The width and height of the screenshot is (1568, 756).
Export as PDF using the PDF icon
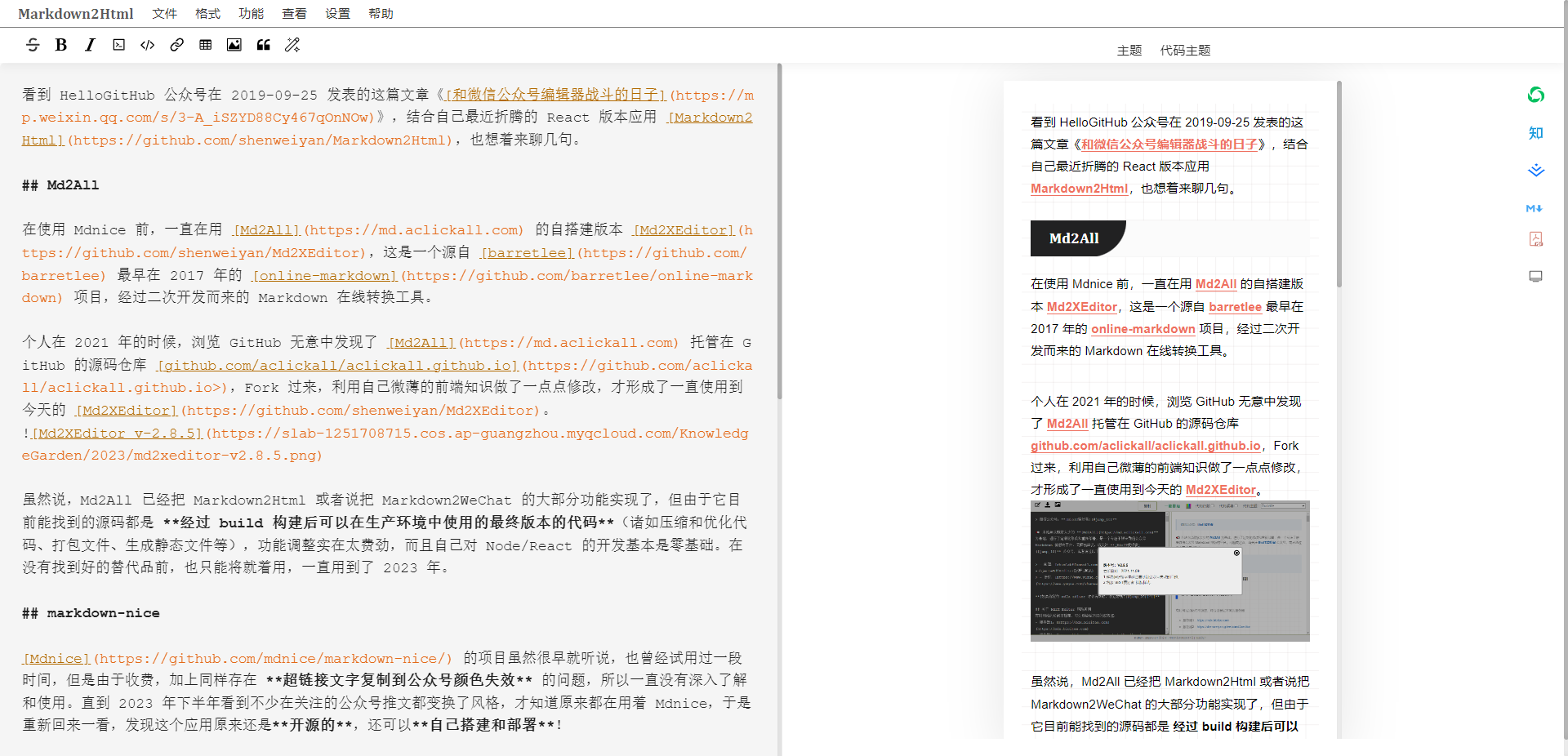pos(1536,238)
